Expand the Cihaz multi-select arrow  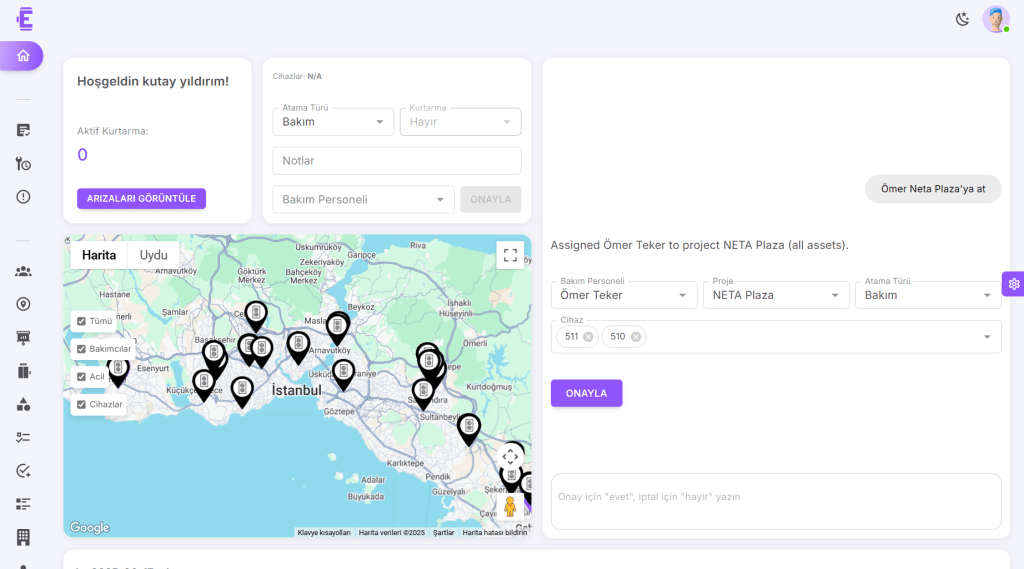click(x=987, y=337)
